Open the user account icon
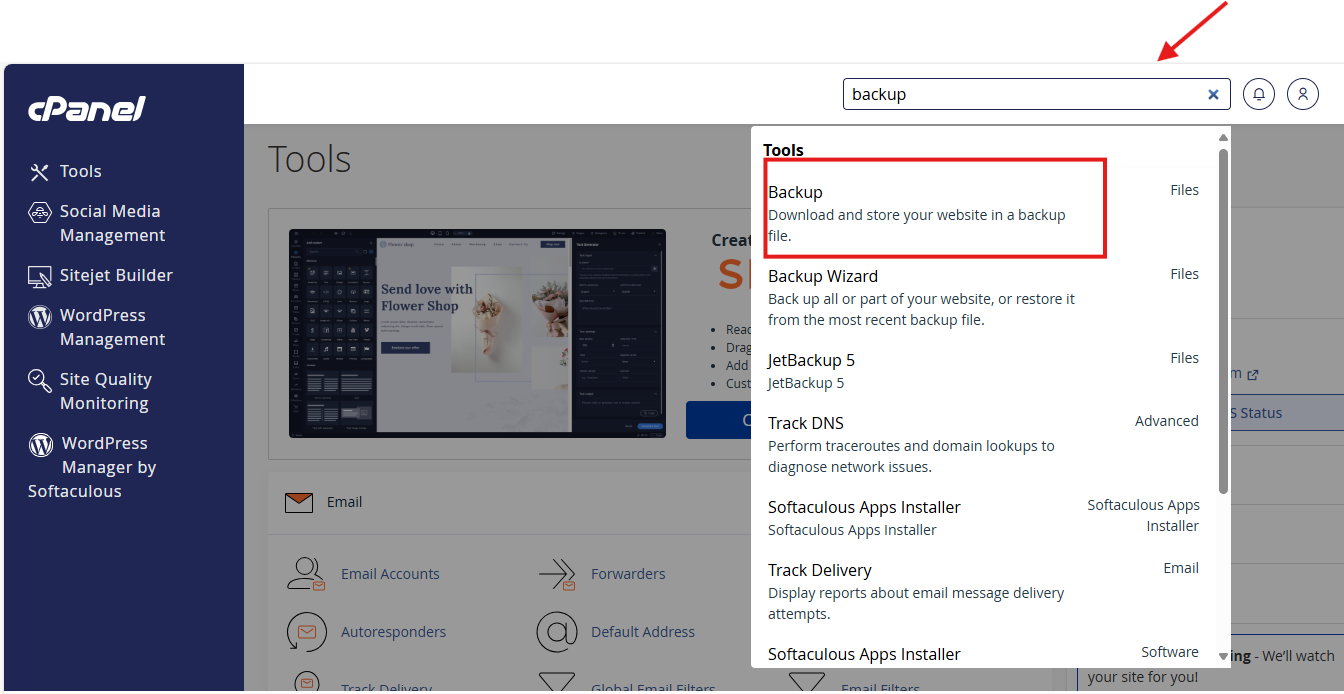1344x694 pixels. [1303, 94]
